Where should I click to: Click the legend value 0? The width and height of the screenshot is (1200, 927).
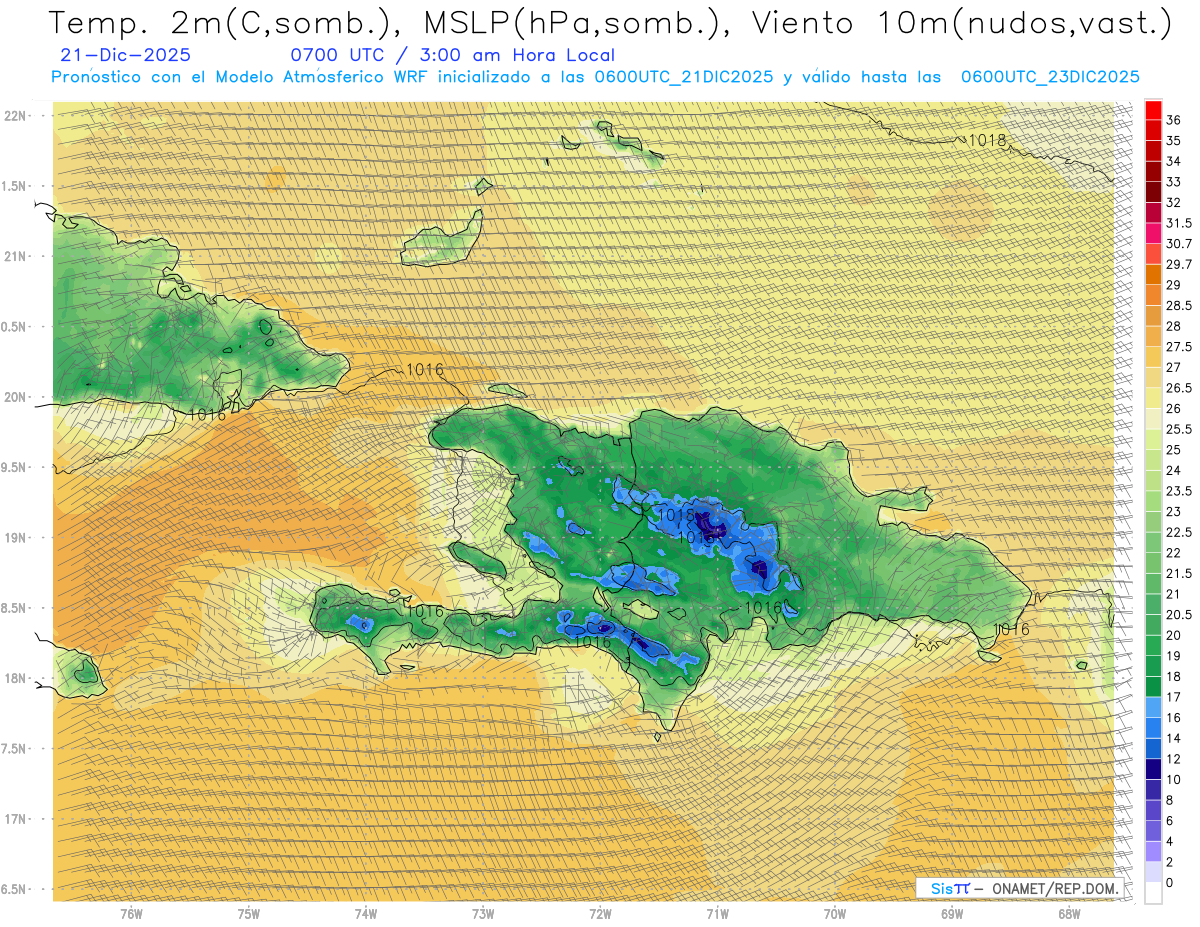[x=1170, y=883]
